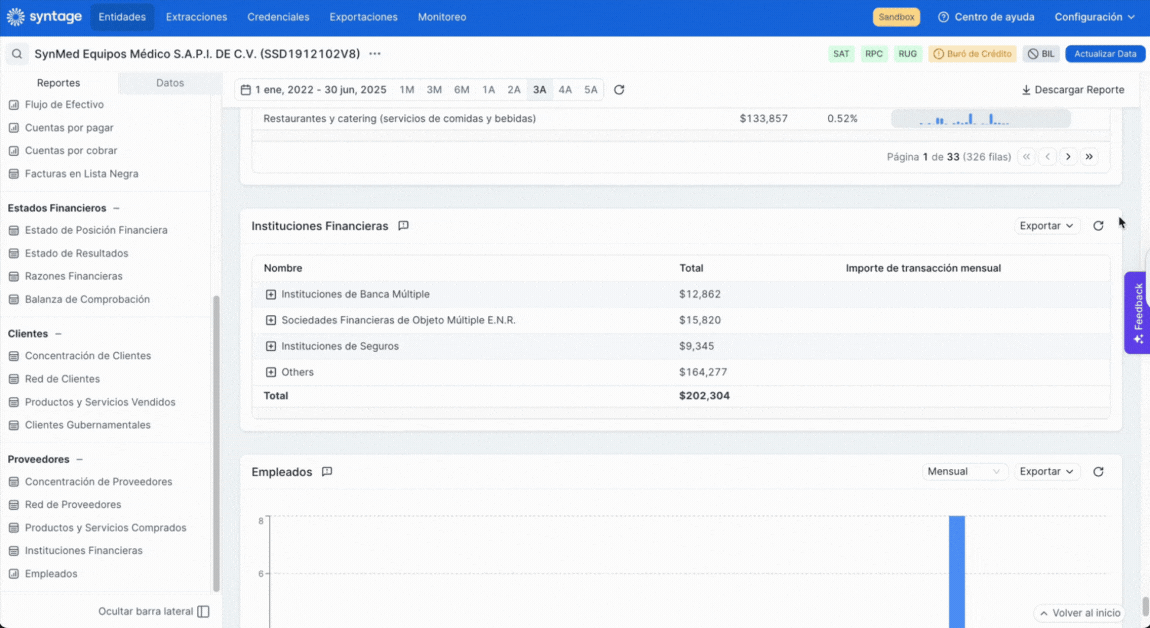
Task: Open the Monitoreo top menu
Action: 442,17
